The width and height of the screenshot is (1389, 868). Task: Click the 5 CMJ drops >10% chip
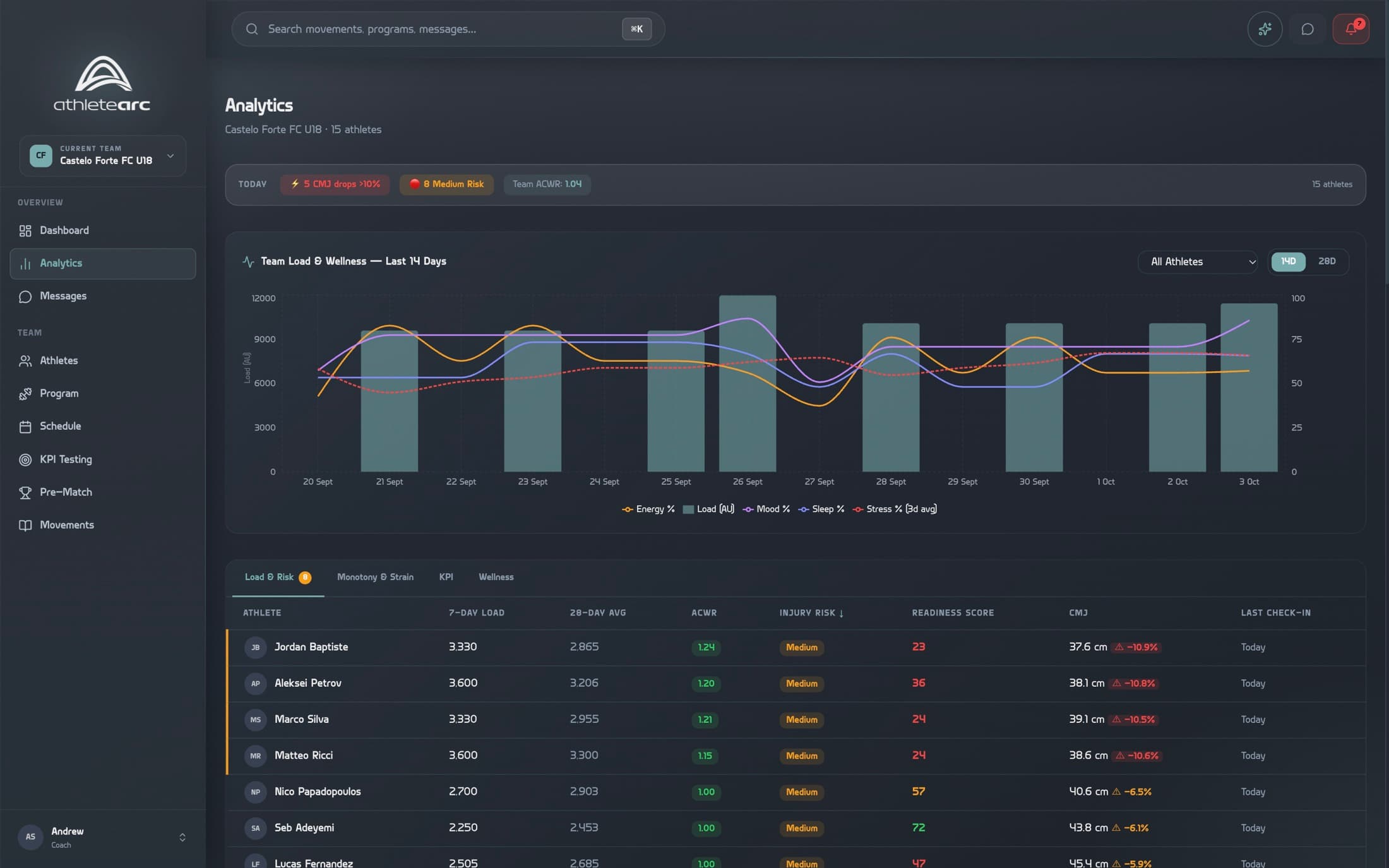(x=335, y=184)
